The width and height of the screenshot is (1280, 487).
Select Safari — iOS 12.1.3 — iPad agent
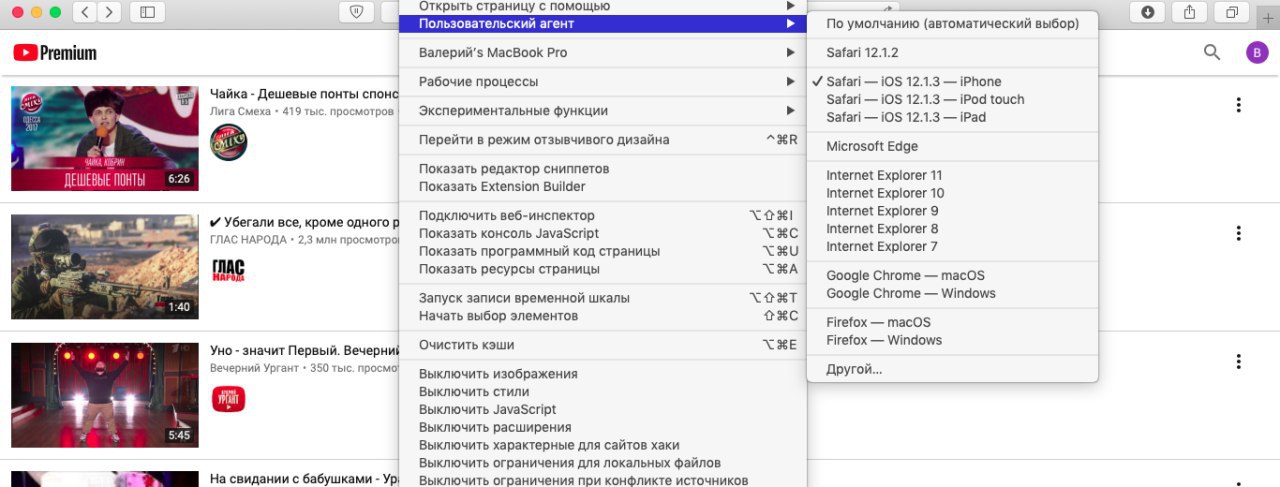coord(952,118)
